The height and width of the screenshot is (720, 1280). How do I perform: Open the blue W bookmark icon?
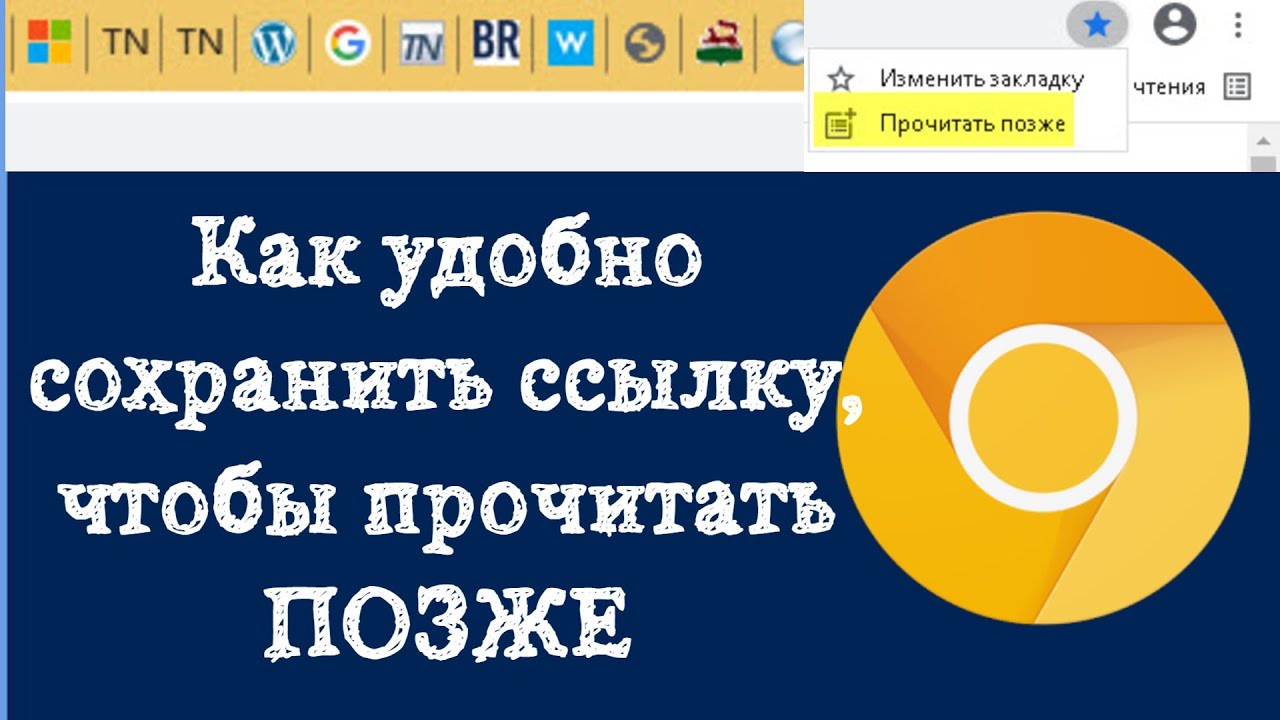coord(570,44)
